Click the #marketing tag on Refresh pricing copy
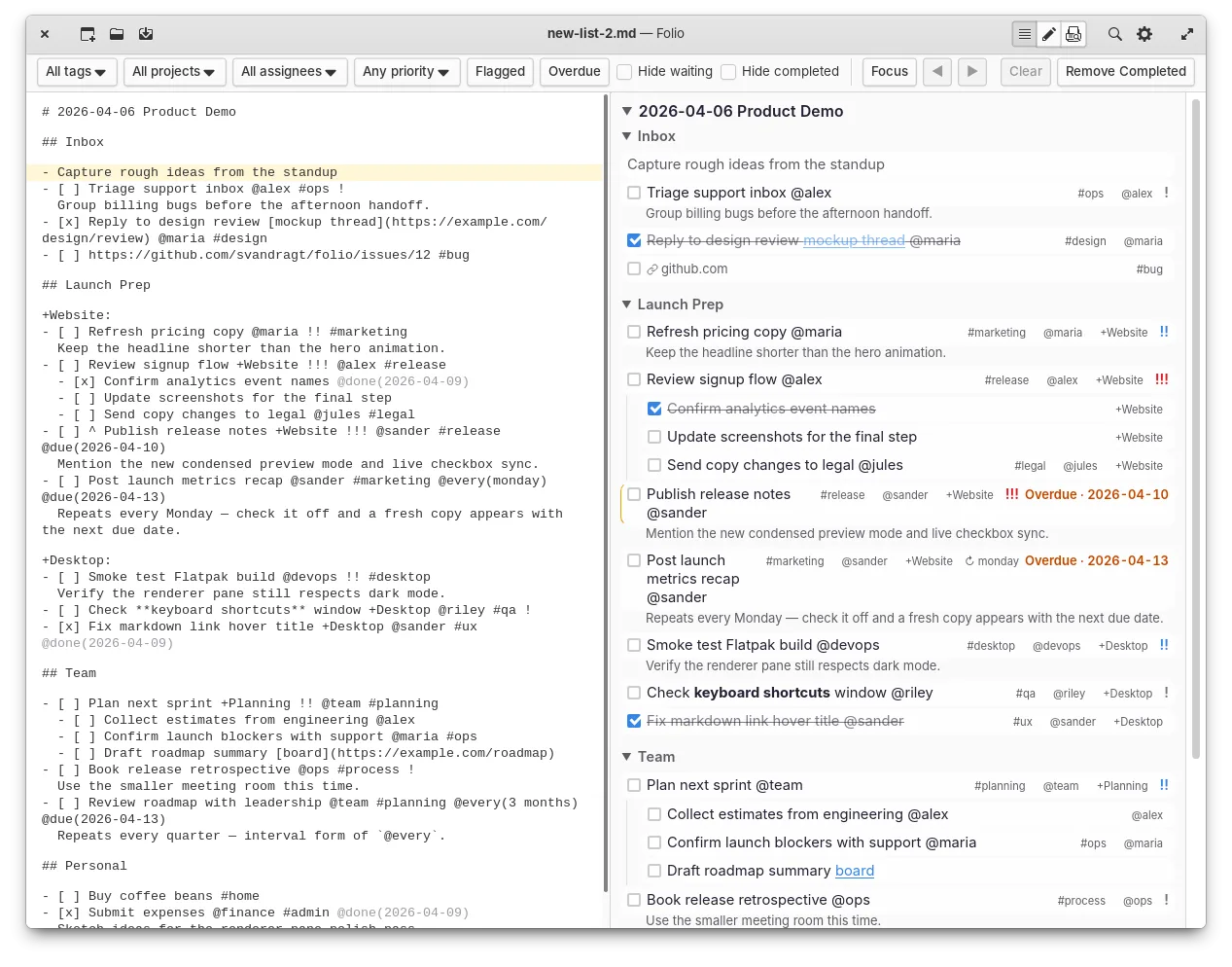Image resolution: width=1232 pixels, height=967 pixels. coord(997,333)
